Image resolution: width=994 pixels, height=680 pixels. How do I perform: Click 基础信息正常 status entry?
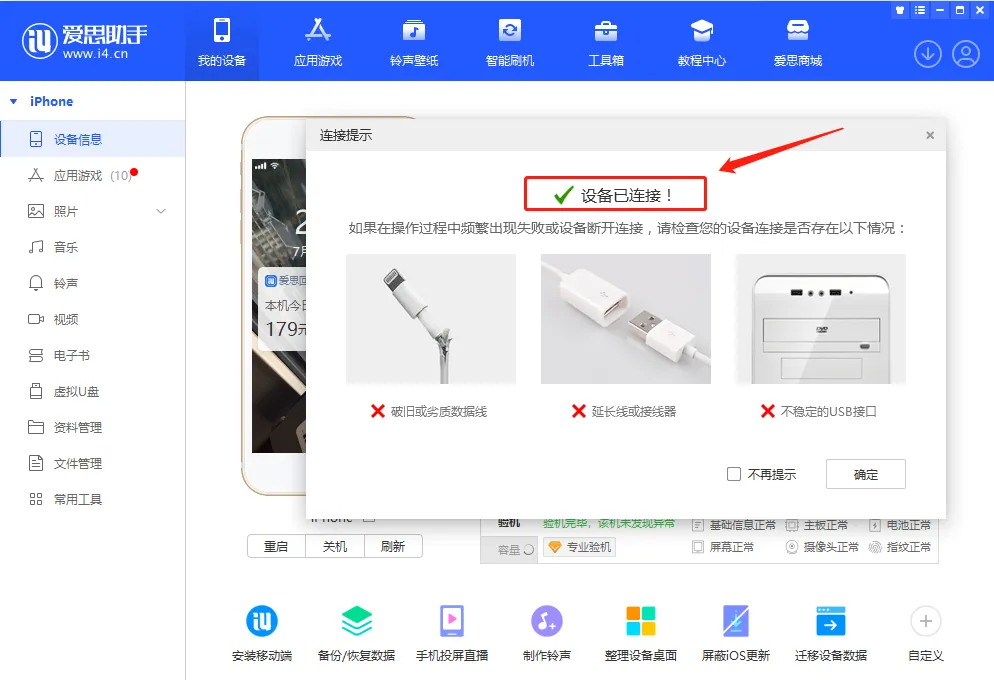click(734, 525)
